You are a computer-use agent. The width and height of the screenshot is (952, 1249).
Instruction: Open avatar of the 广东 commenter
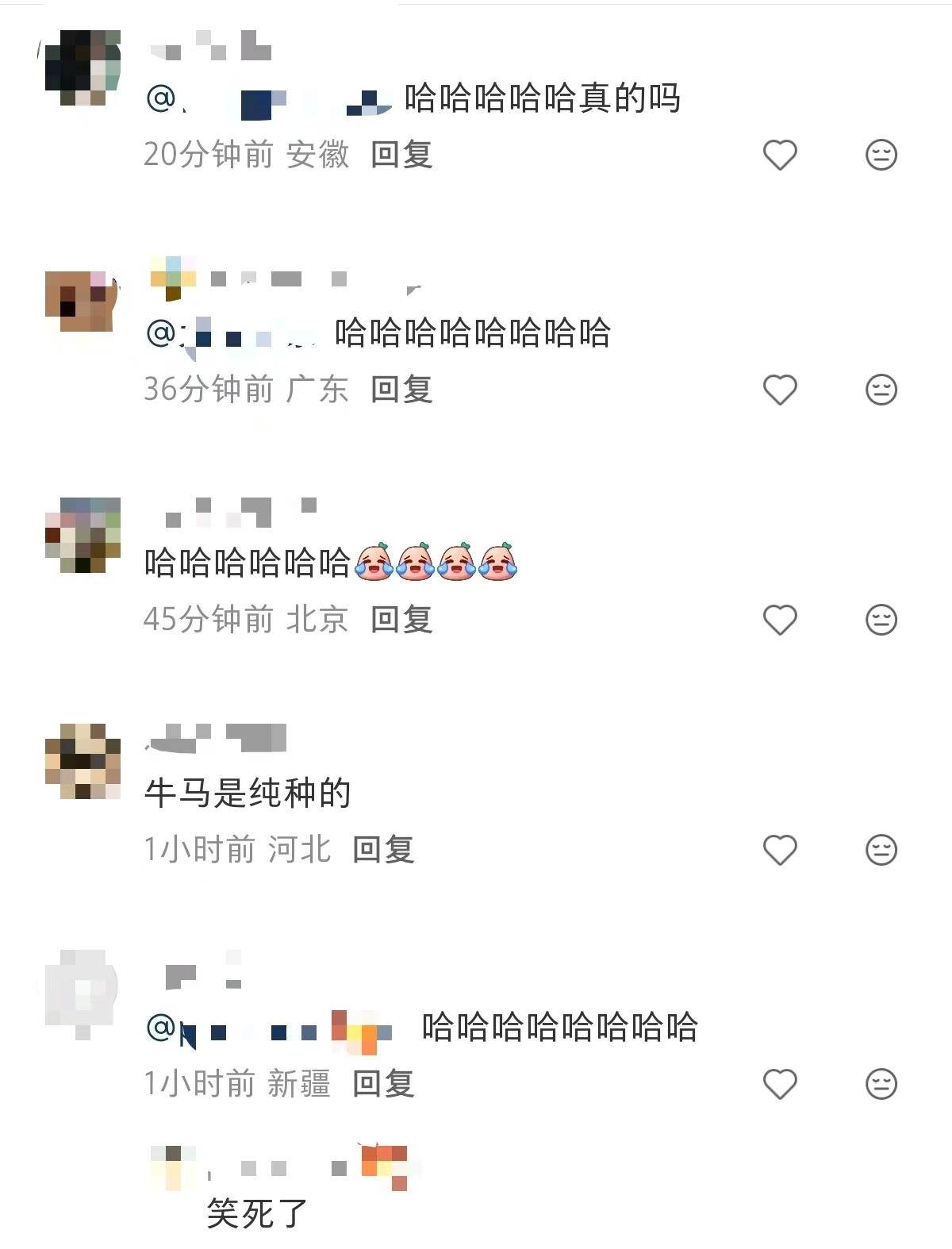coord(83,302)
